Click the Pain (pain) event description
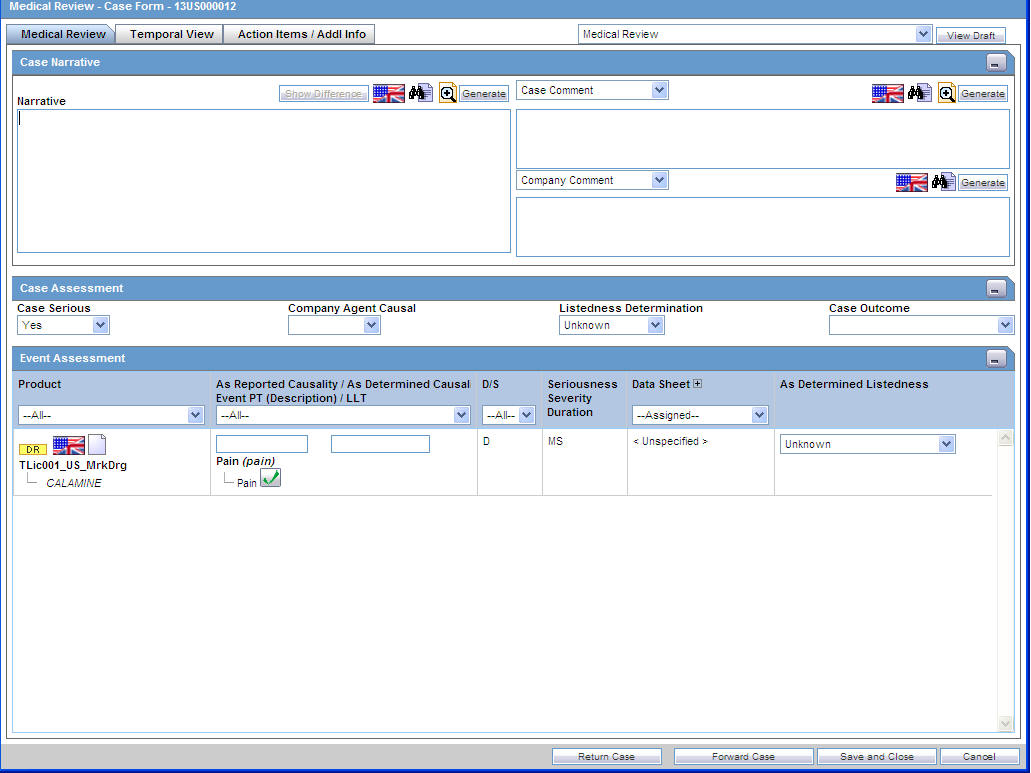Viewport: 1031px width, 773px height. [x=245, y=461]
